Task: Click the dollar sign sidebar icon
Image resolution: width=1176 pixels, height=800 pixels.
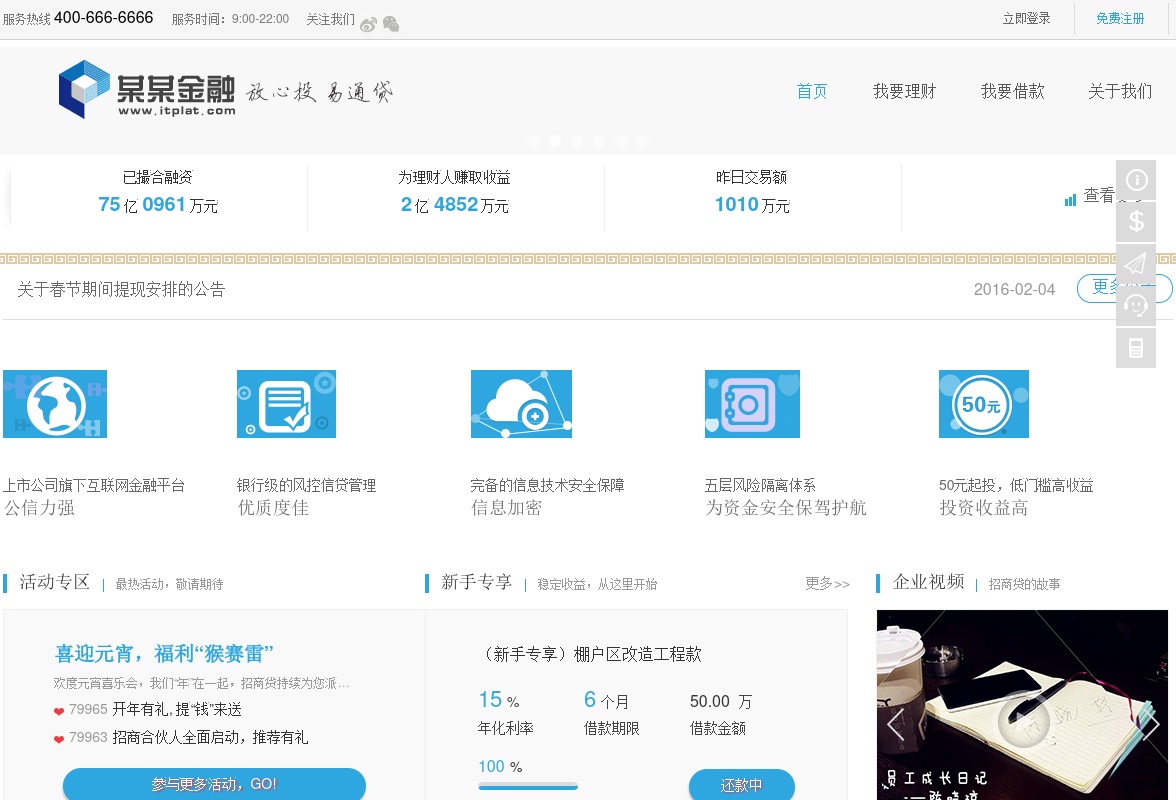Action: (1136, 221)
